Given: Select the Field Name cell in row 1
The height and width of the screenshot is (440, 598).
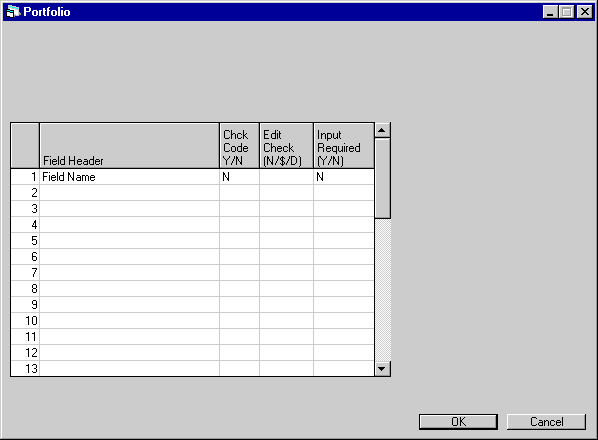Looking at the screenshot, I should [129, 177].
